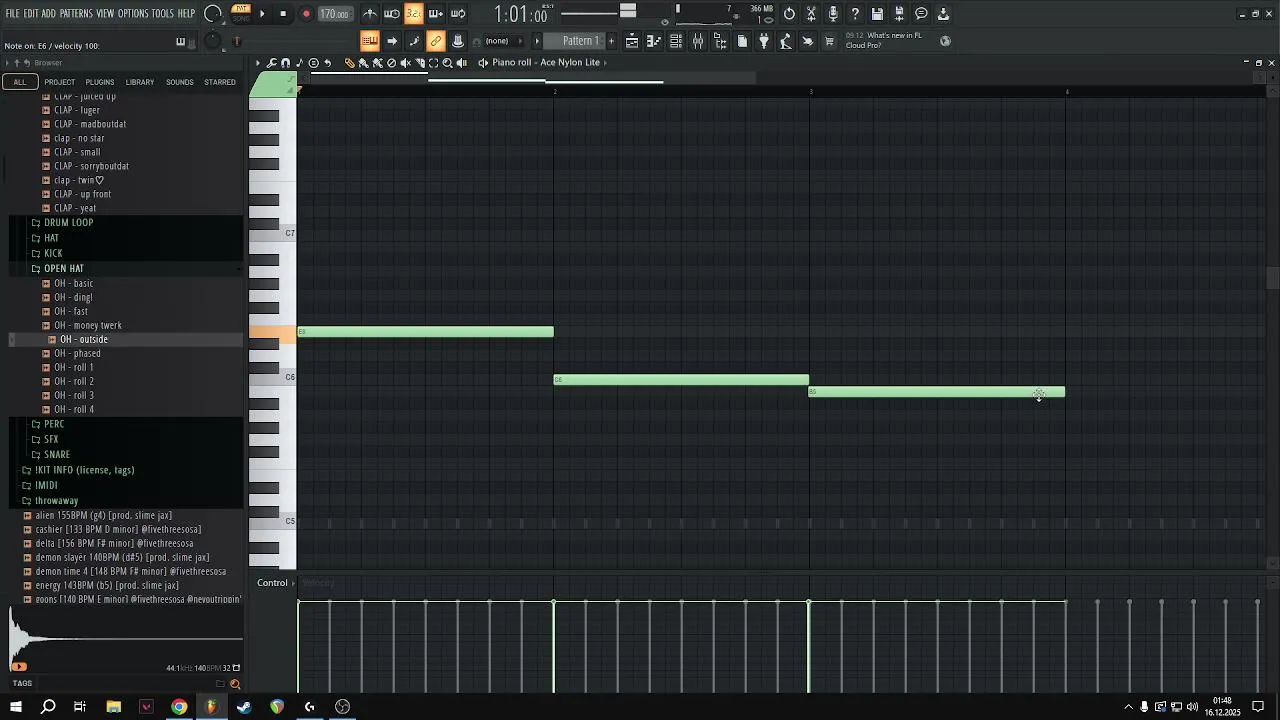Toggle typing keyboard to piano
This screenshot has width=1280, height=720.
370,41
